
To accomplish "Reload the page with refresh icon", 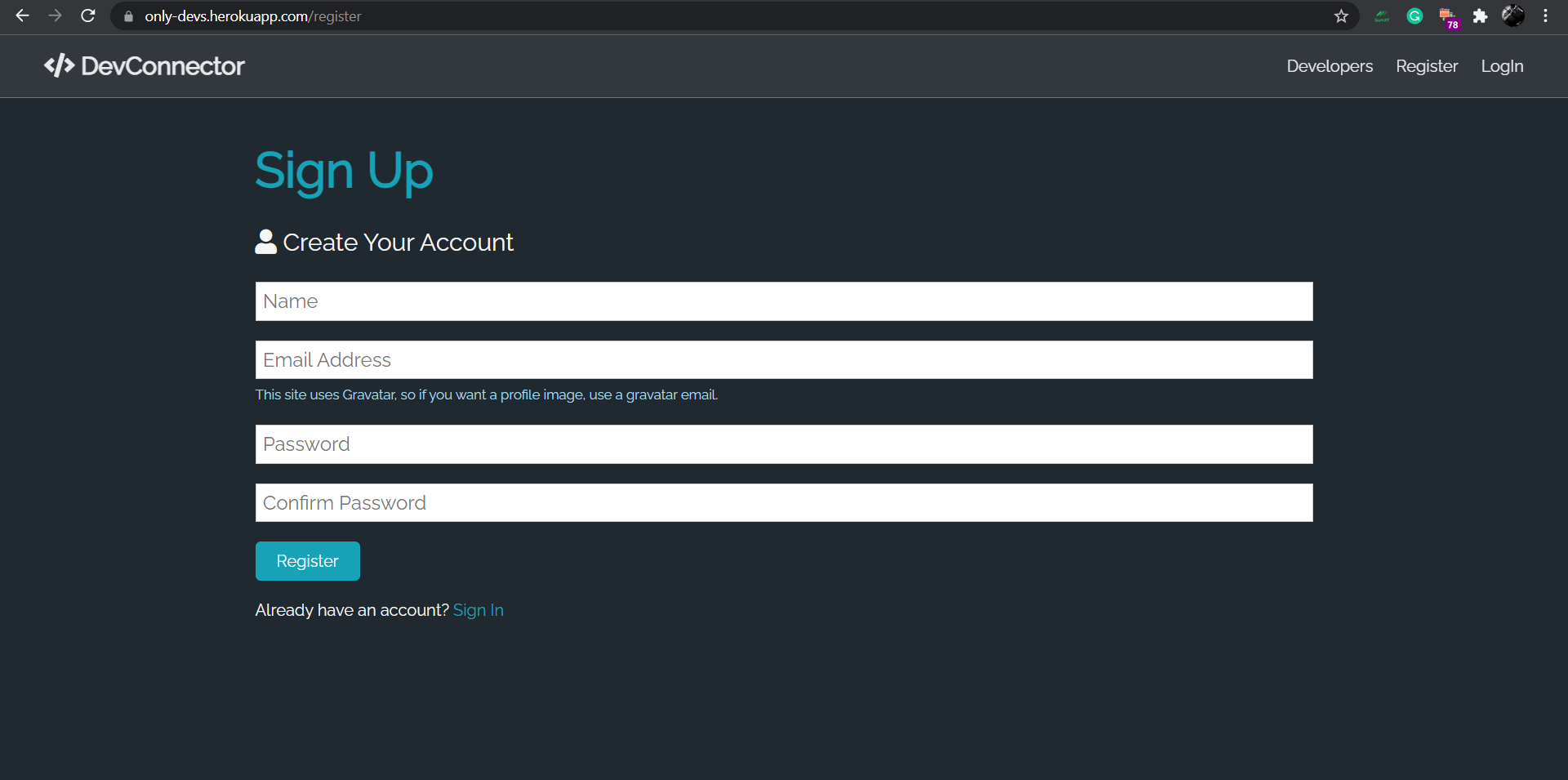I will click(88, 16).
